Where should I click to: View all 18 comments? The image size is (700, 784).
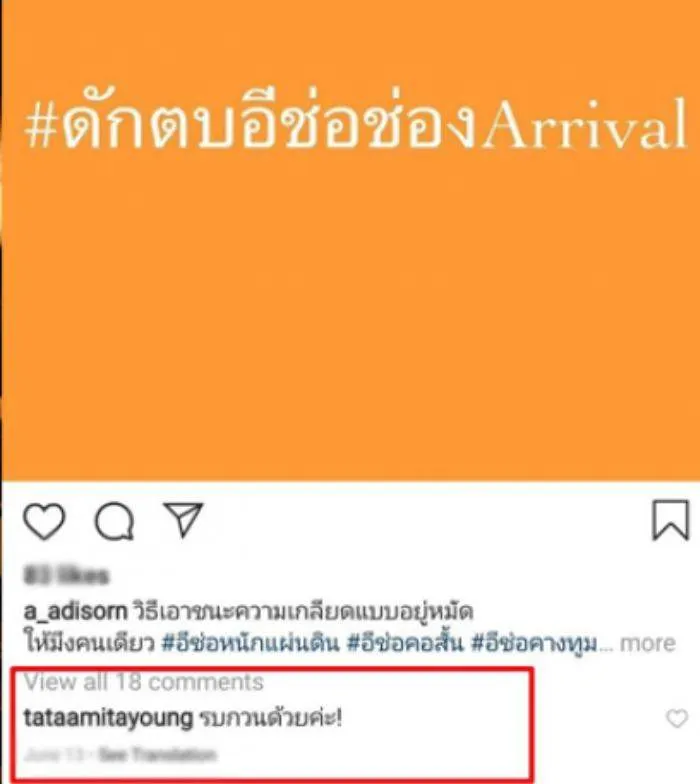144,682
